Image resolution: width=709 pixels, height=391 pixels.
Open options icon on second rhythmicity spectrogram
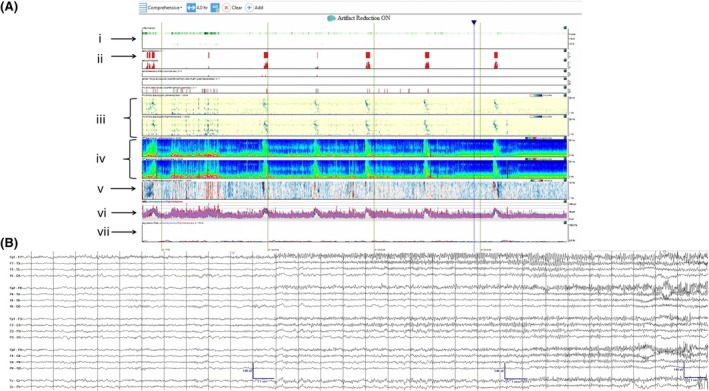click(x=566, y=116)
